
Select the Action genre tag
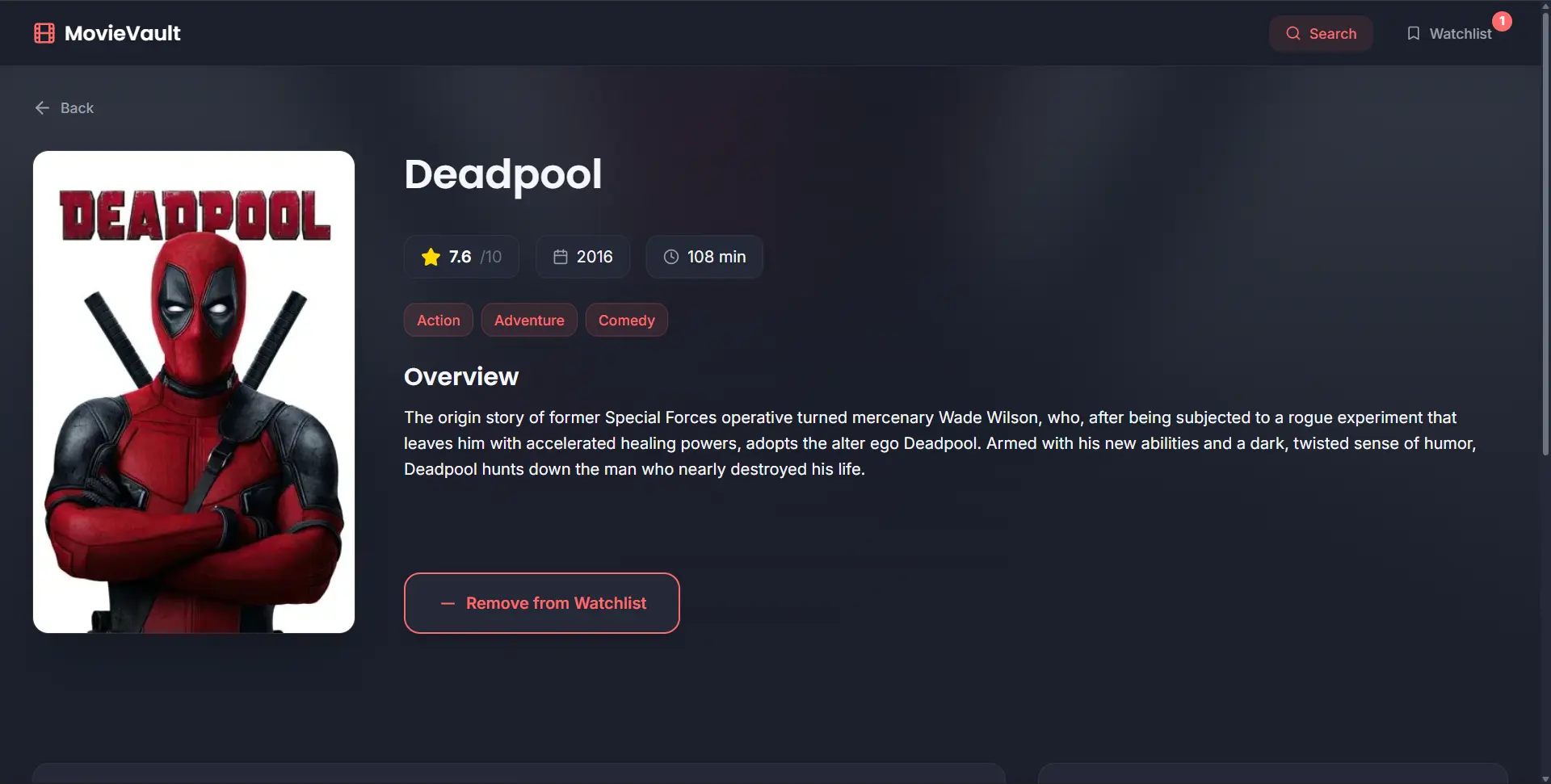[438, 321]
